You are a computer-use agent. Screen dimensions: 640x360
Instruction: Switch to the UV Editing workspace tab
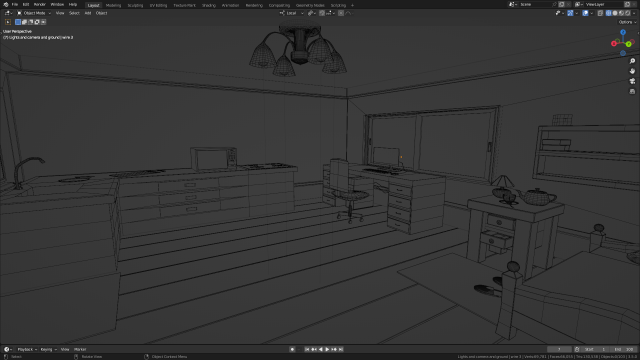pyautogui.click(x=158, y=5)
